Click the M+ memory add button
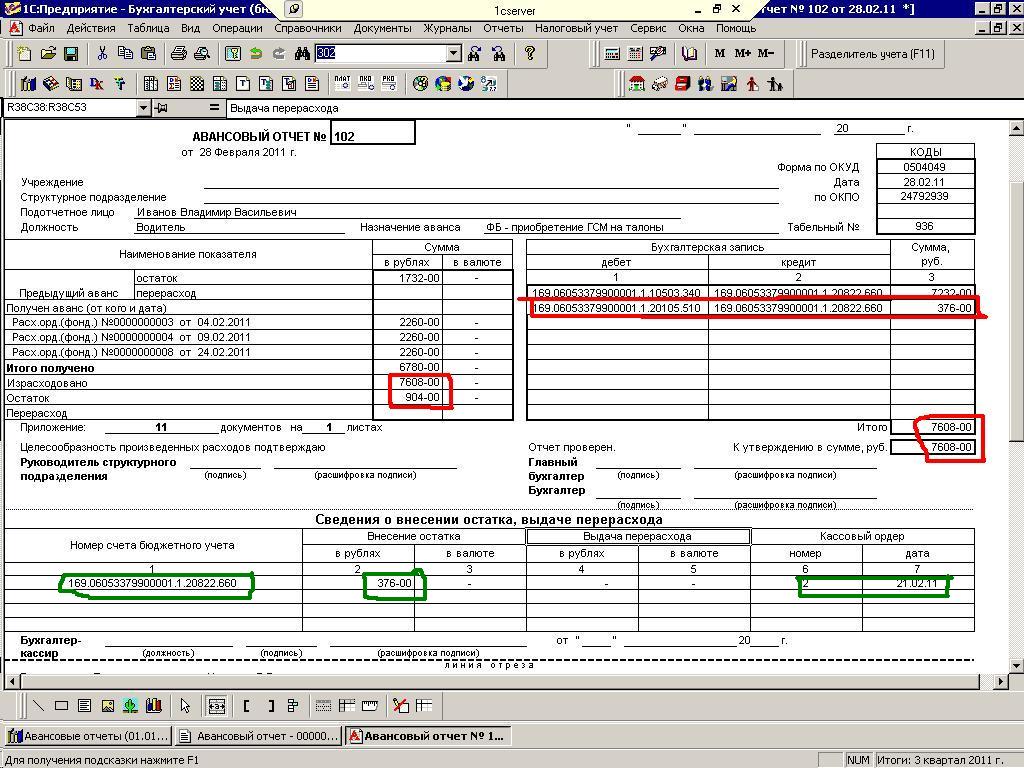The image size is (1024, 768). (742, 54)
